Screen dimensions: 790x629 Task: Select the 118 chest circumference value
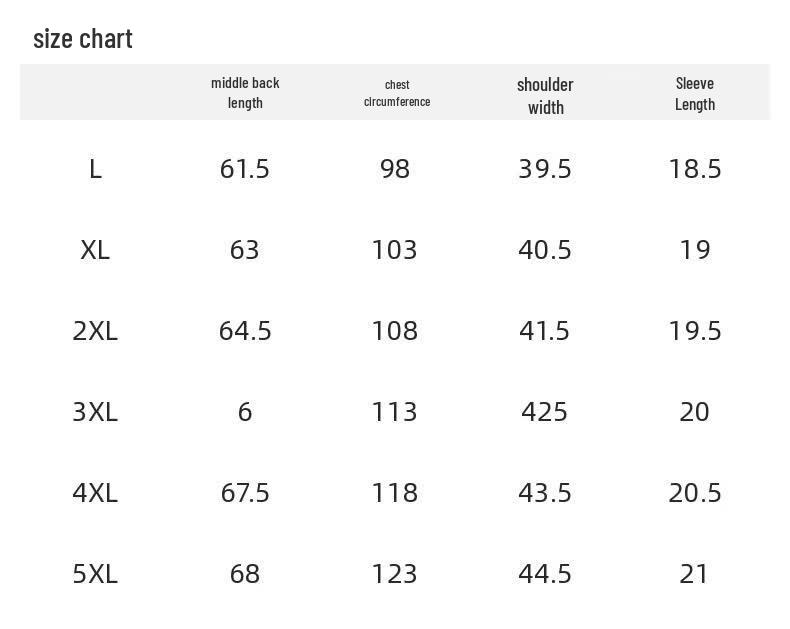point(394,492)
